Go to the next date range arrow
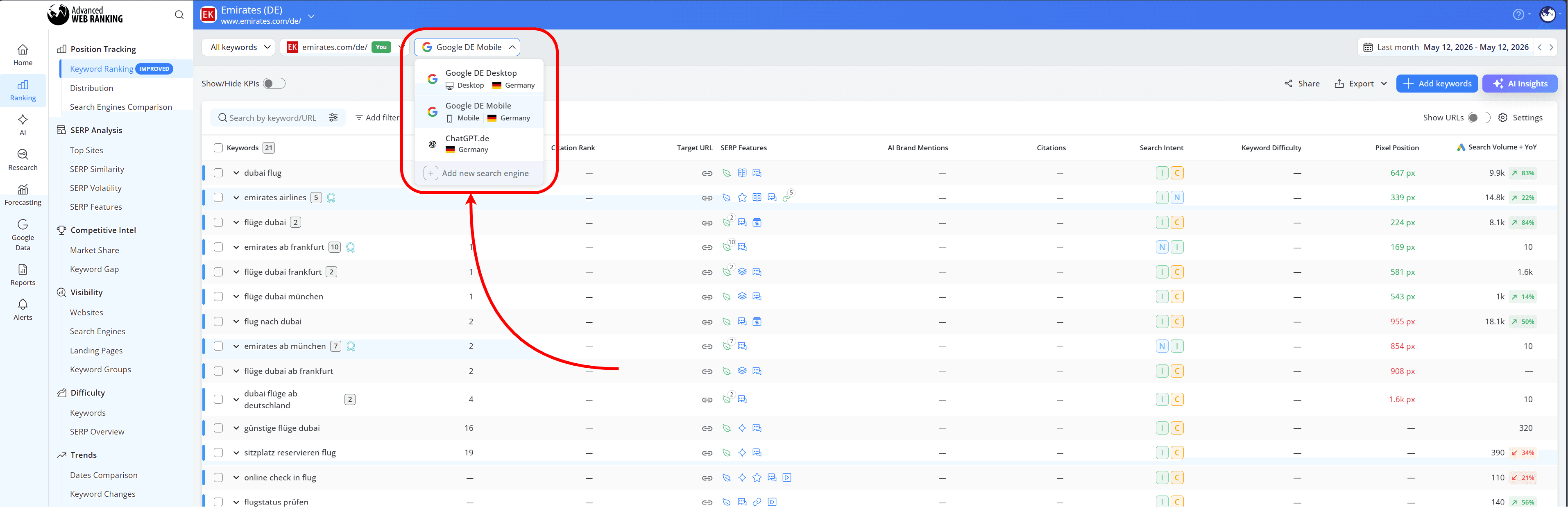 1551,47
